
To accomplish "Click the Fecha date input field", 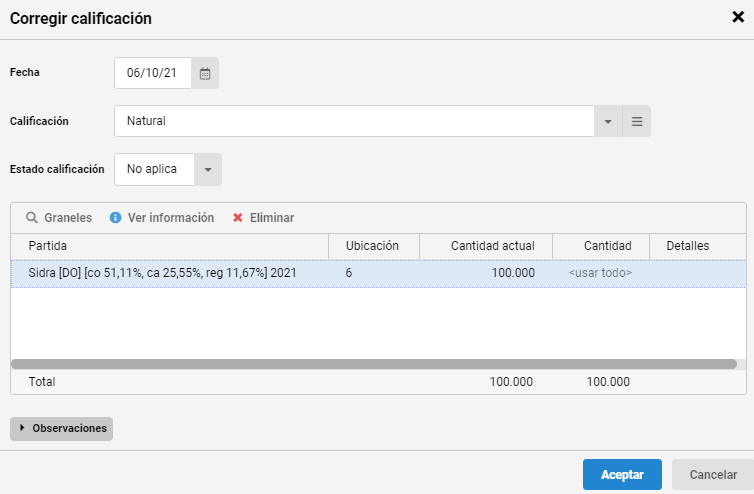I will tap(153, 73).
